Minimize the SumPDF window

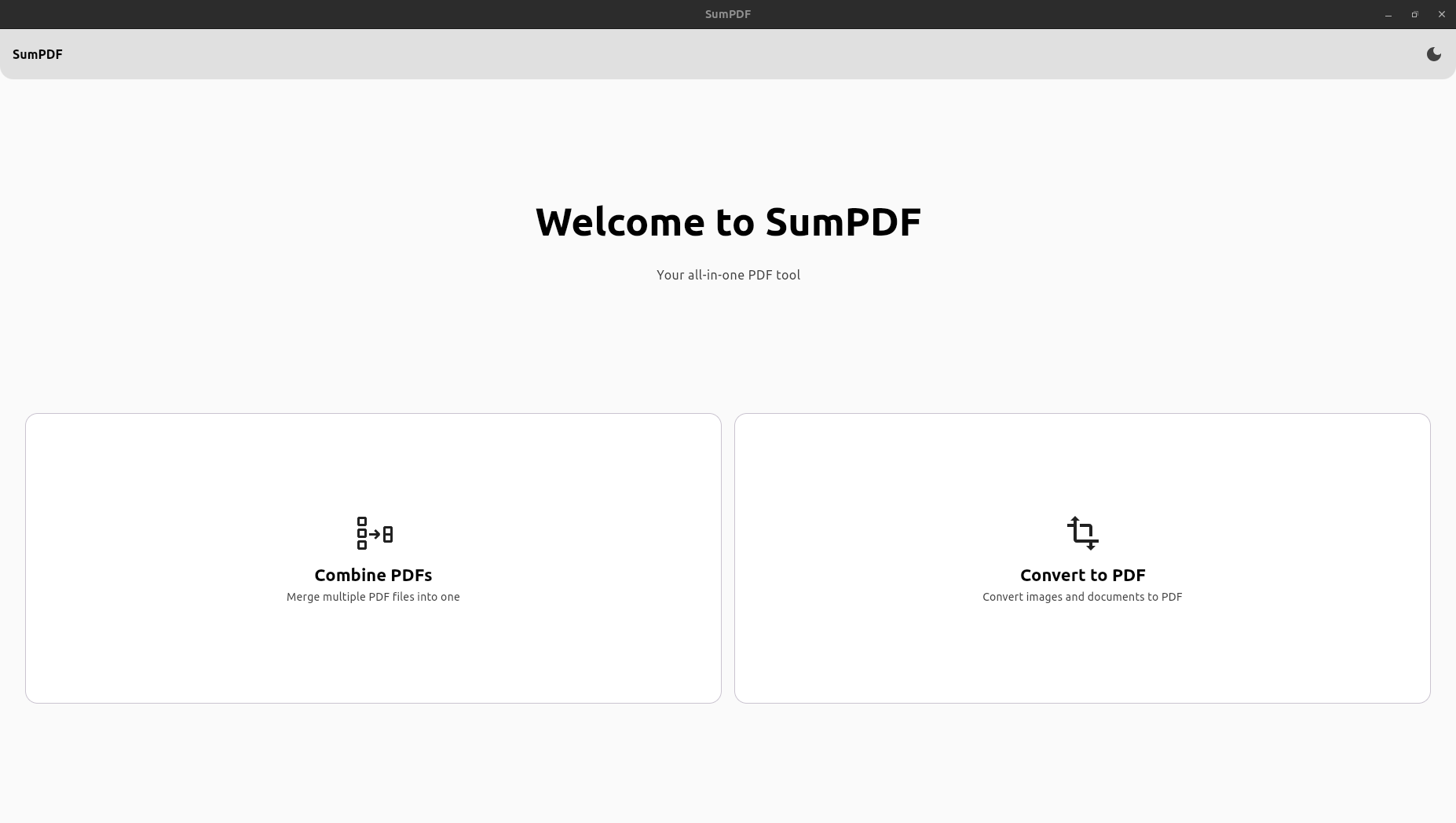(x=1388, y=14)
